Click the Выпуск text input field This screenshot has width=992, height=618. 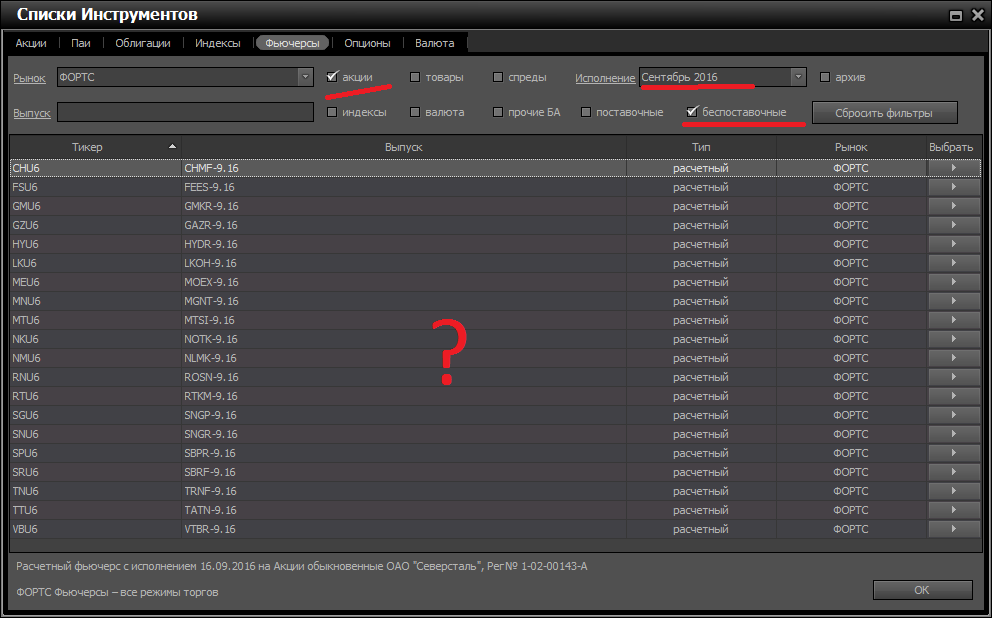(185, 113)
